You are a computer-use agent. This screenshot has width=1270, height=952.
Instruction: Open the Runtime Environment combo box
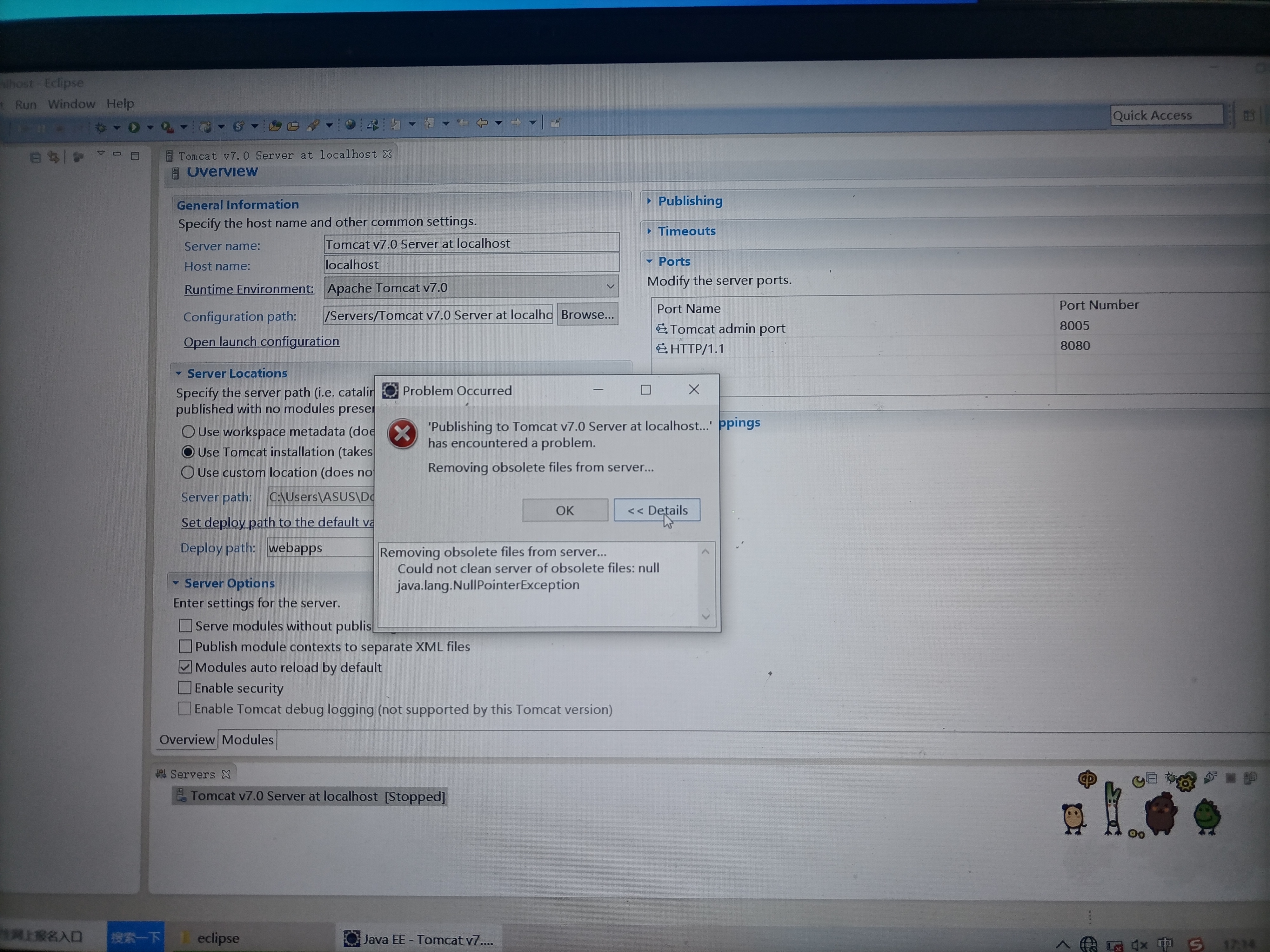click(471, 287)
